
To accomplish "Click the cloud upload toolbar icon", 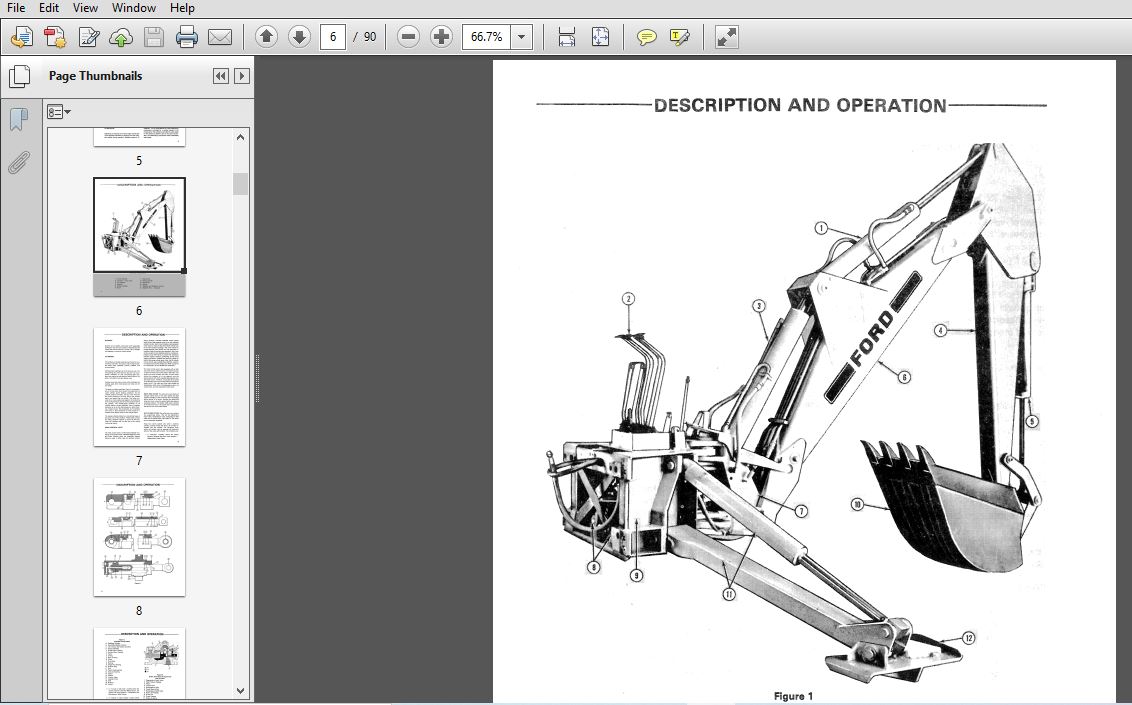I will [121, 37].
